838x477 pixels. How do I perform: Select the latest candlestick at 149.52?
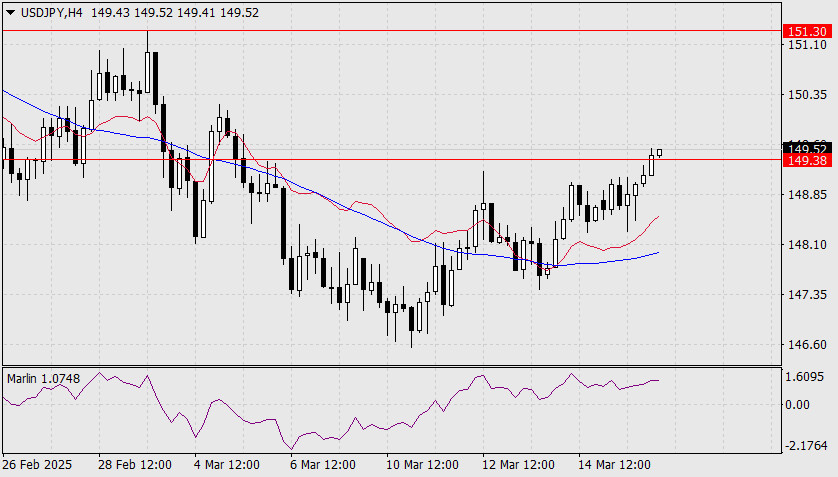point(659,153)
